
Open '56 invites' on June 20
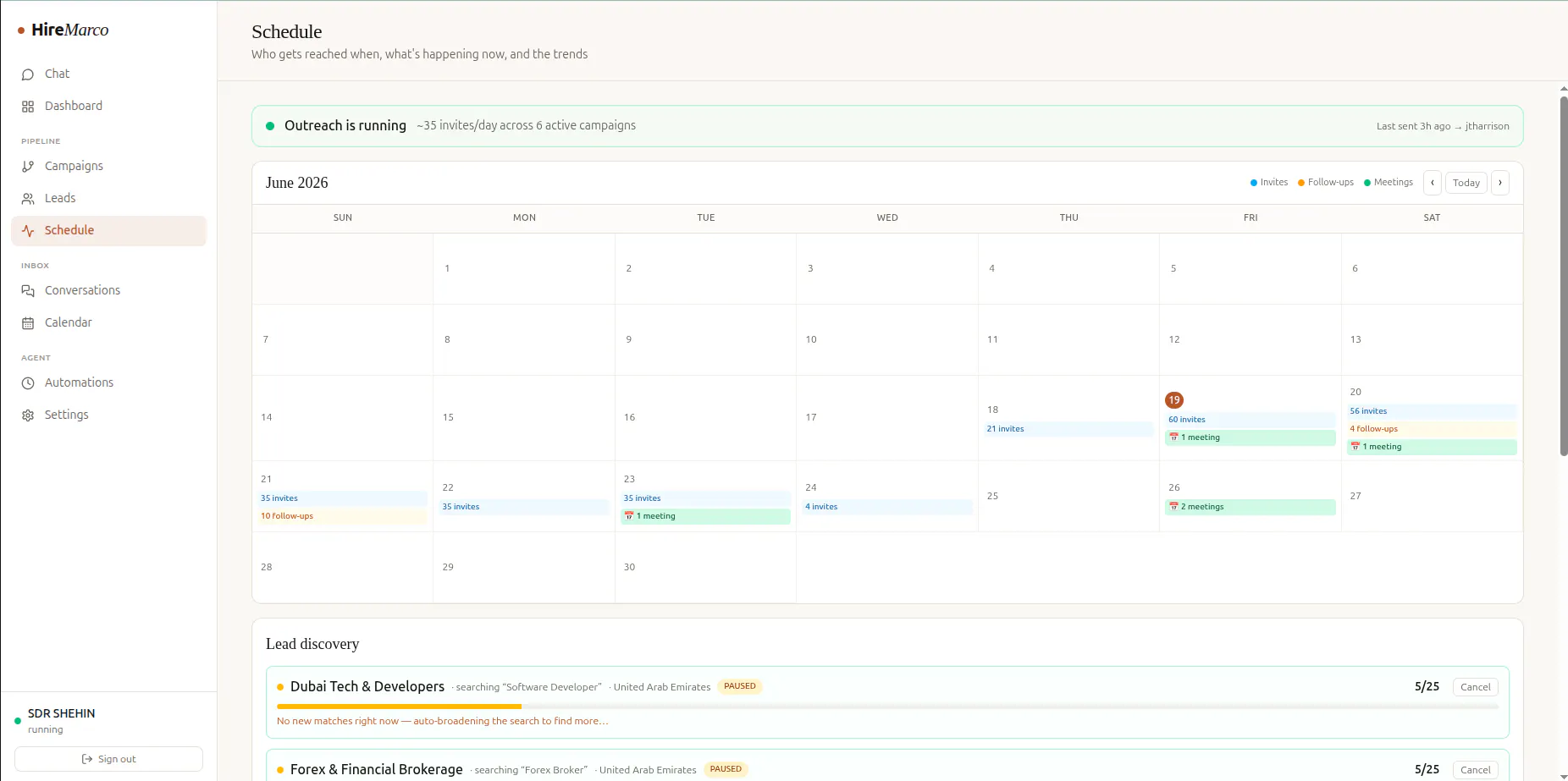[1432, 411]
